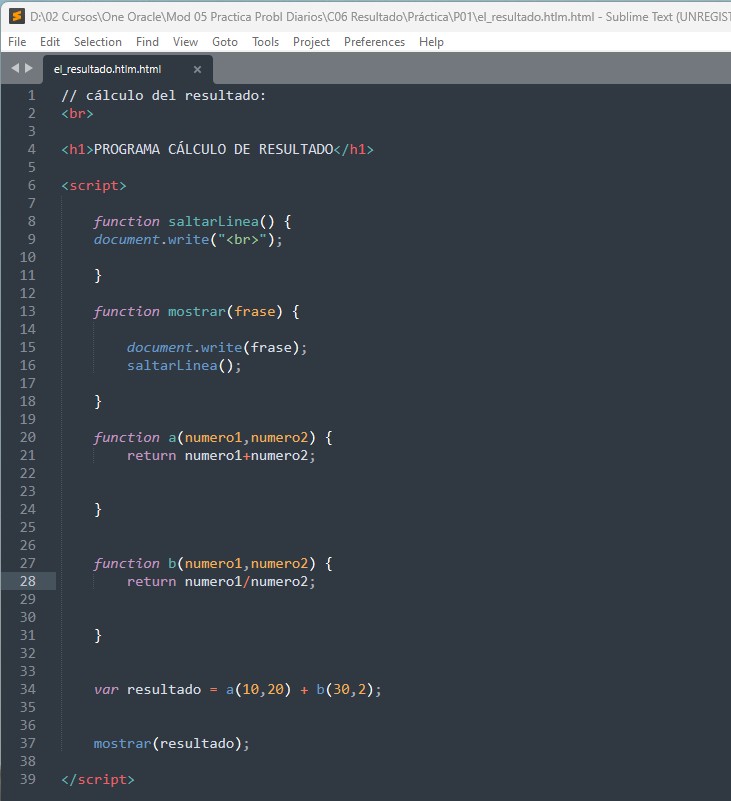Click 'var resultado' assignment on line 34
Viewport: 731px width, 801px height.
point(238,690)
